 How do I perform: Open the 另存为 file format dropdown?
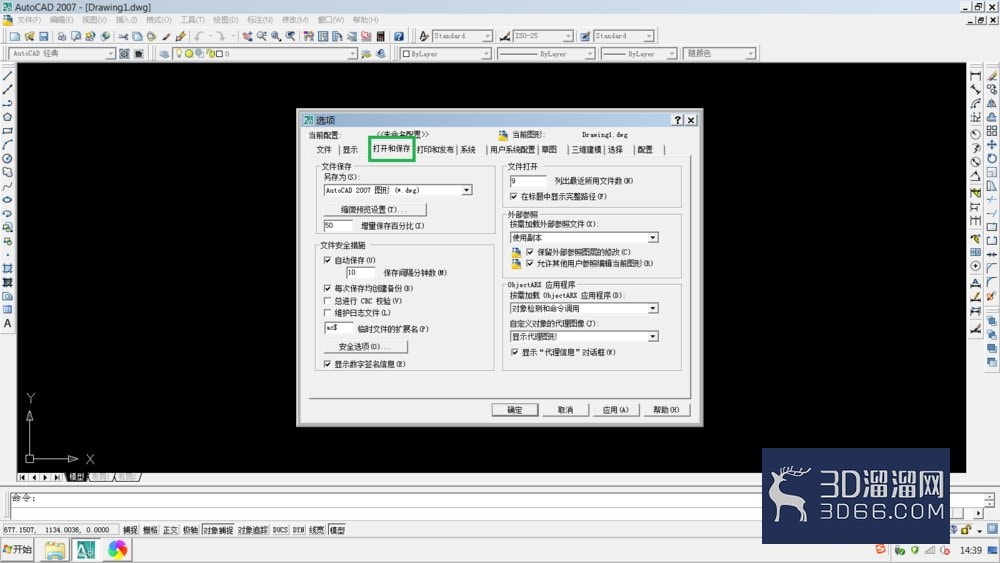467,190
